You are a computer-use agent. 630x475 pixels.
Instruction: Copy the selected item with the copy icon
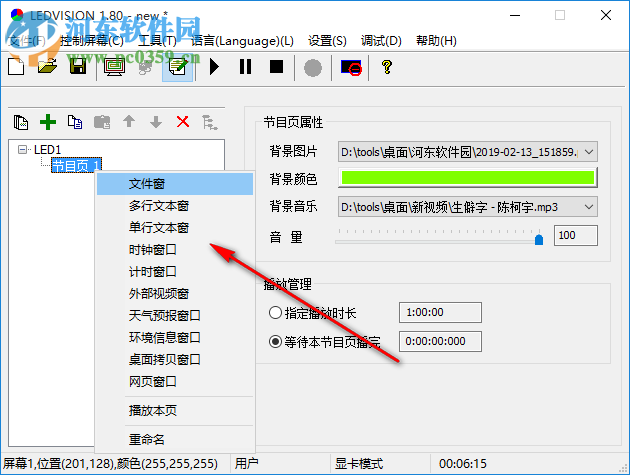(x=75, y=122)
